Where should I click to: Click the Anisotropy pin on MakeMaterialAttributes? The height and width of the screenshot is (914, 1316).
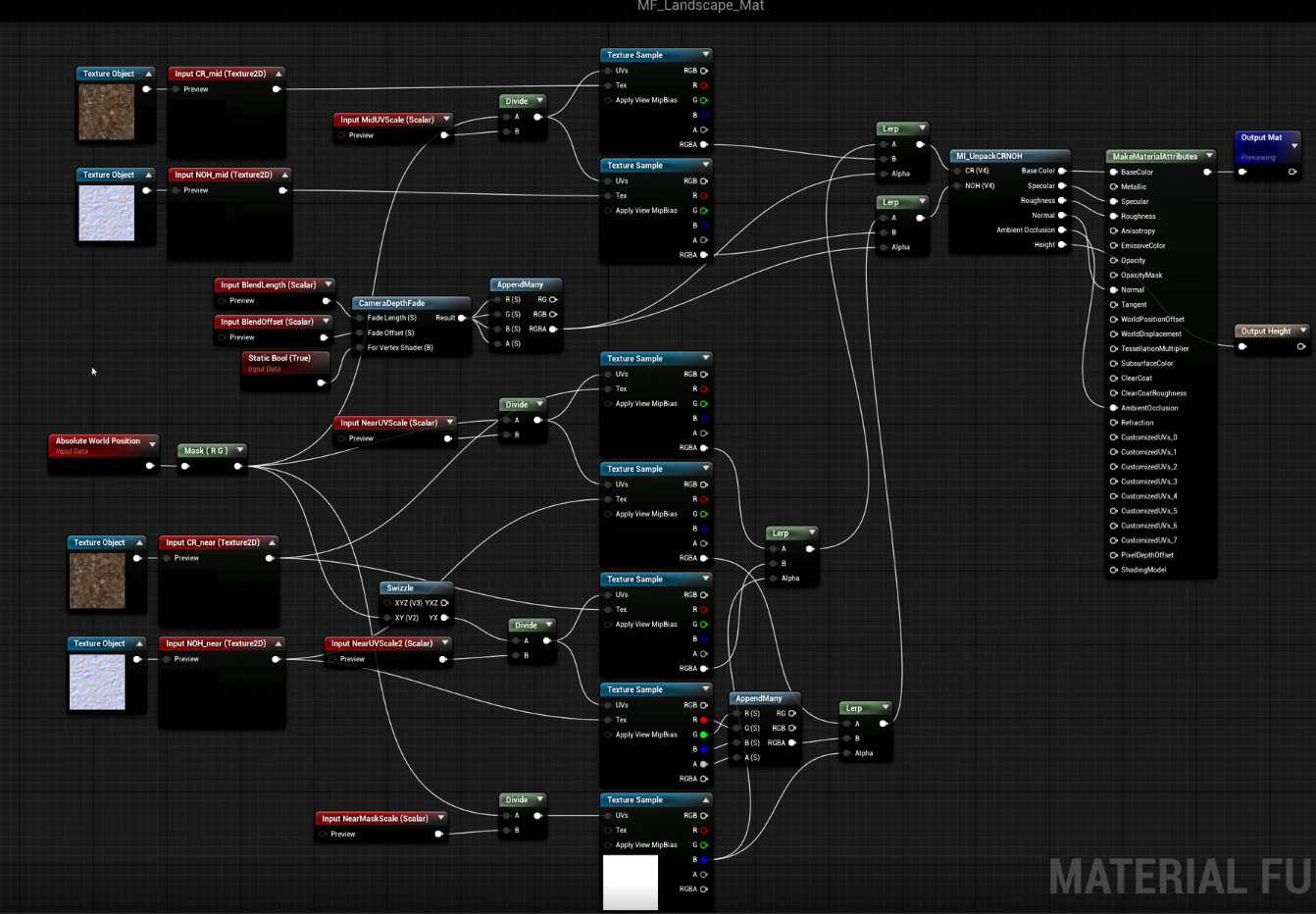click(1114, 230)
